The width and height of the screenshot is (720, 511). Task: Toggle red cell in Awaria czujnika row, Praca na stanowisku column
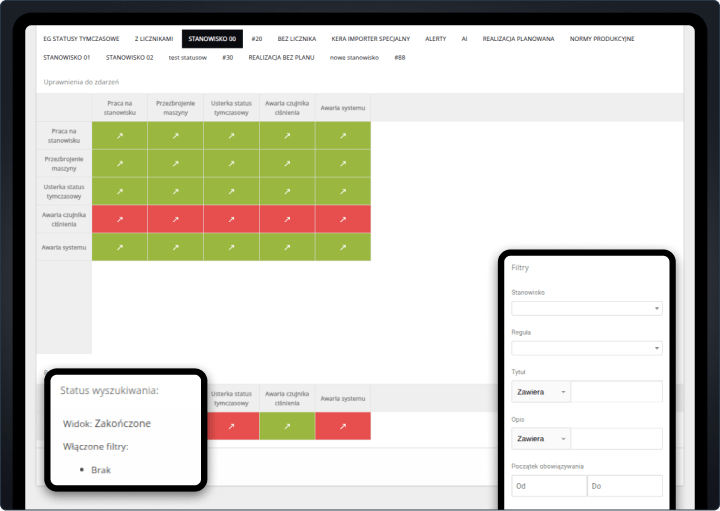click(x=119, y=218)
